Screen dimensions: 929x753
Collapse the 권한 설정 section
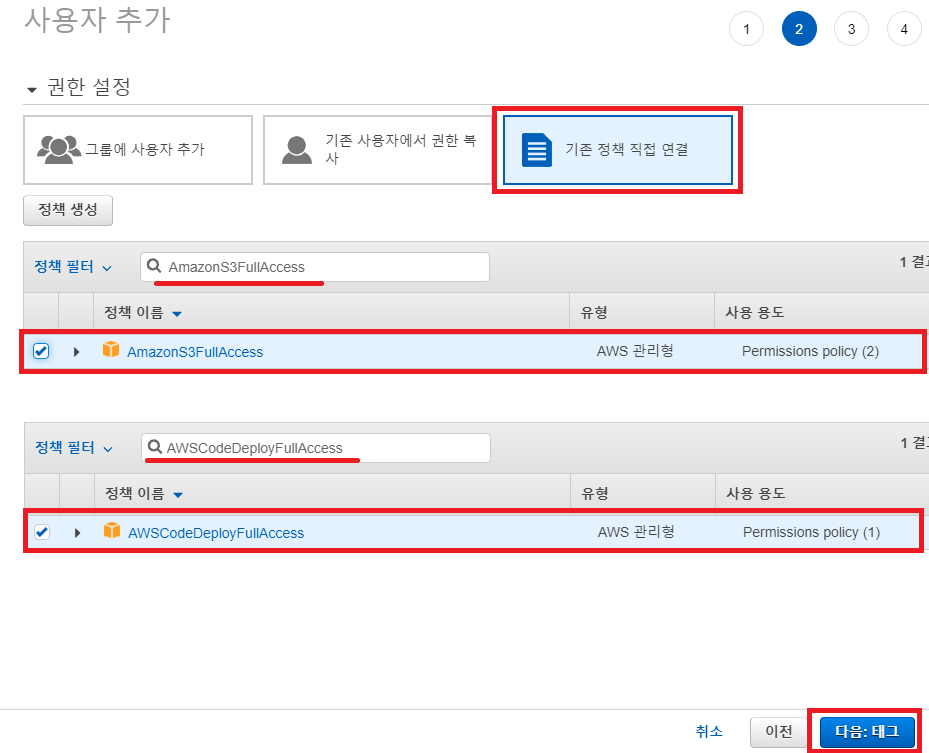(32, 90)
